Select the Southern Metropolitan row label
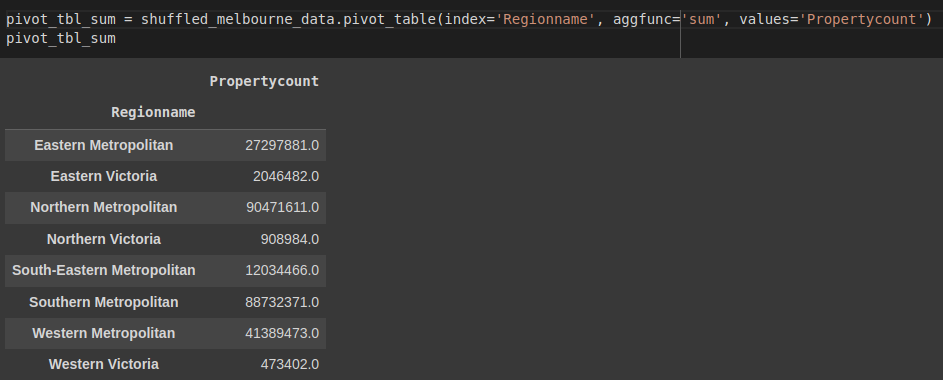 [x=103, y=302]
